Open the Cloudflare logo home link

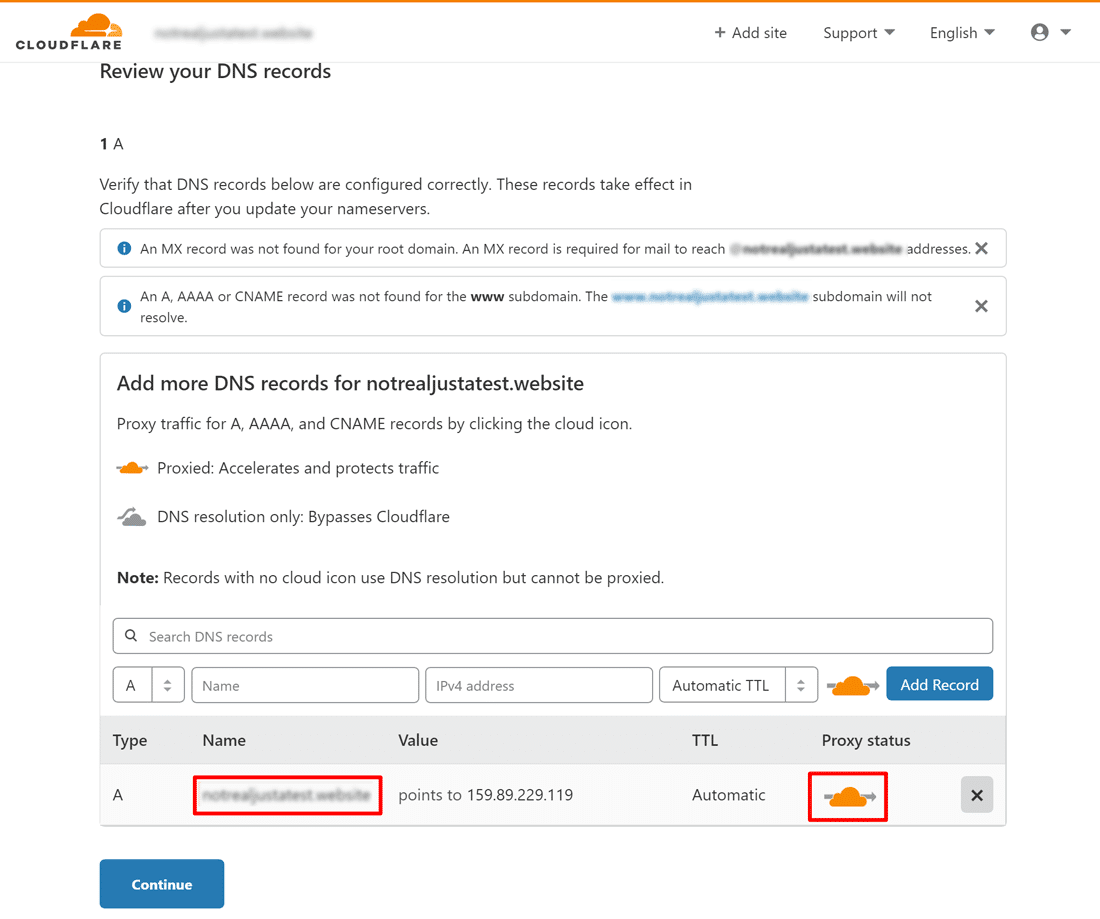pyautogui.click(x=69, y=32)
